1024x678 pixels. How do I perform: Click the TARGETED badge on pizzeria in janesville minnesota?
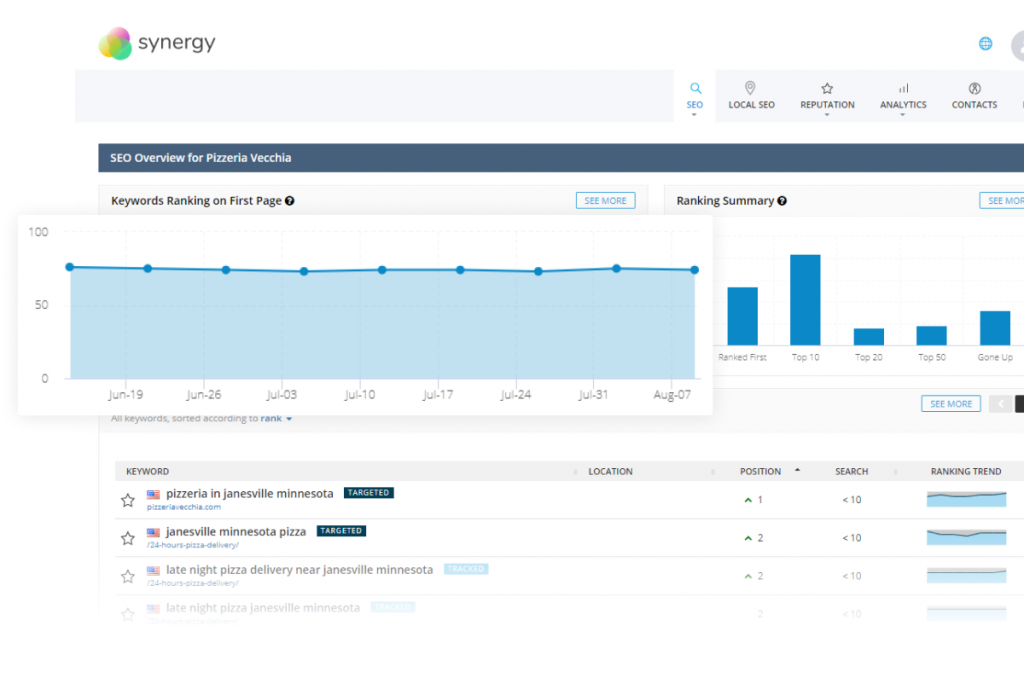(368, 493)
